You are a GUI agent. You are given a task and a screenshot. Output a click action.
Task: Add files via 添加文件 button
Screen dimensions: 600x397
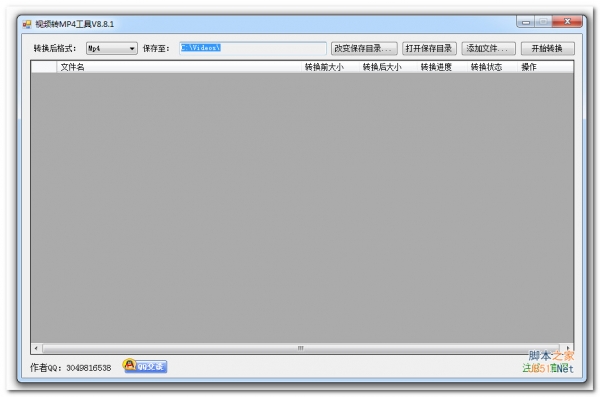click(x=488, y=48)
